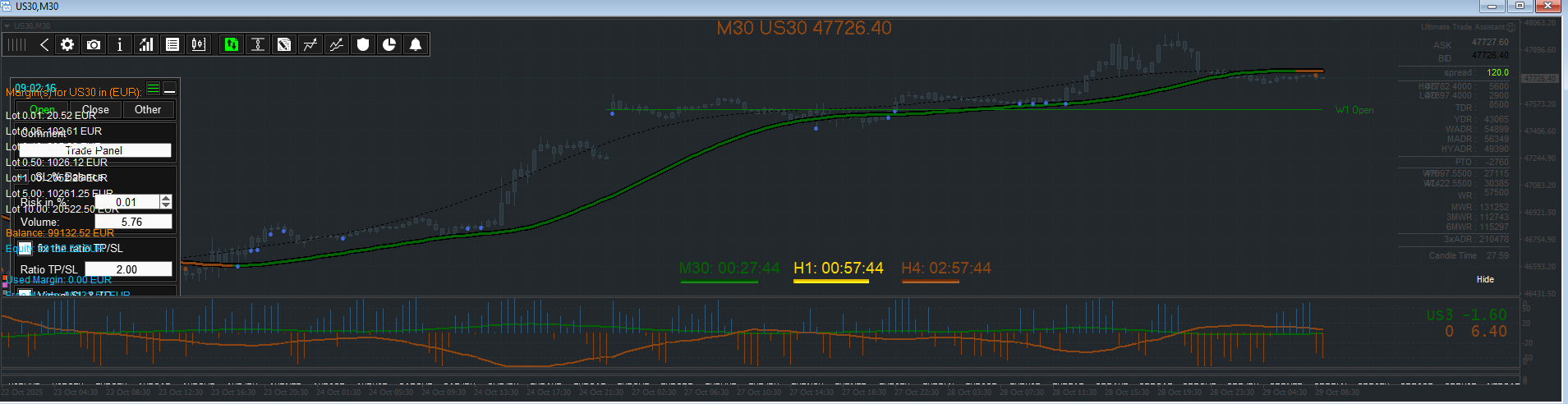Switch to the Close tab
Screen dimensions: 1568x404
point(95,109)
